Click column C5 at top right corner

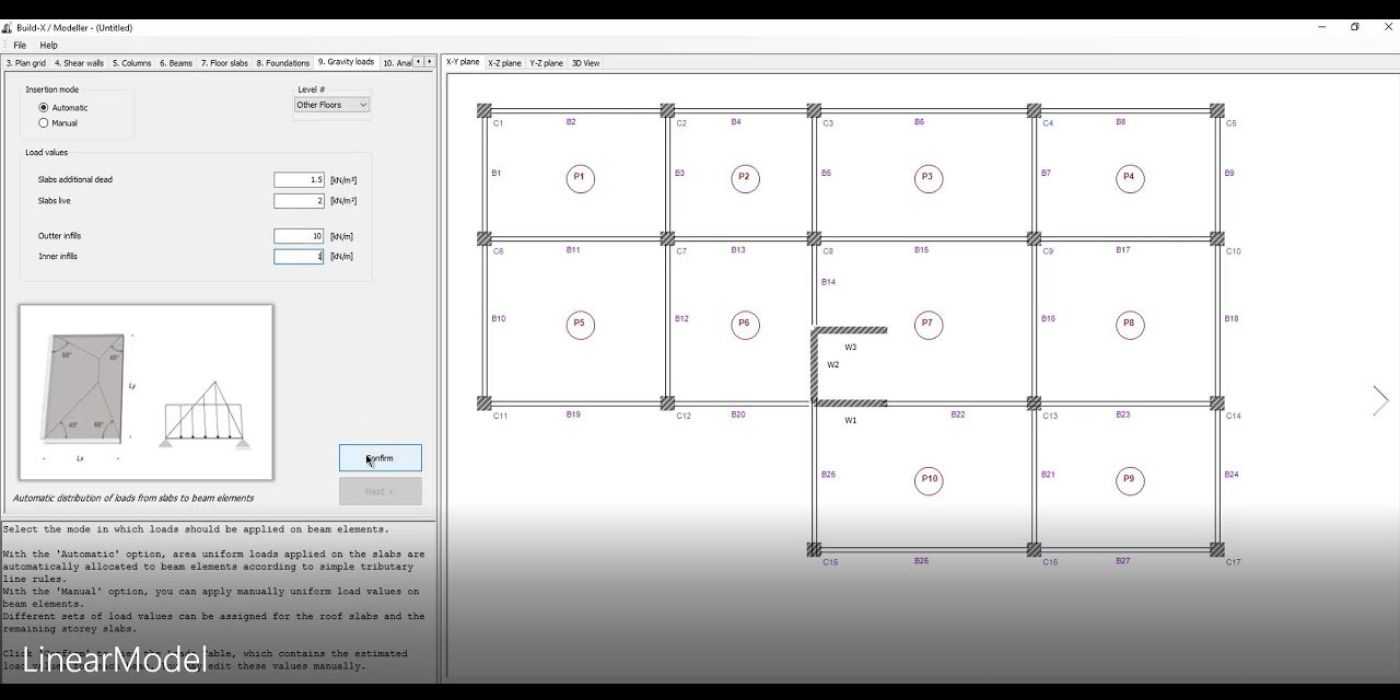click(x=1217, y=110)
